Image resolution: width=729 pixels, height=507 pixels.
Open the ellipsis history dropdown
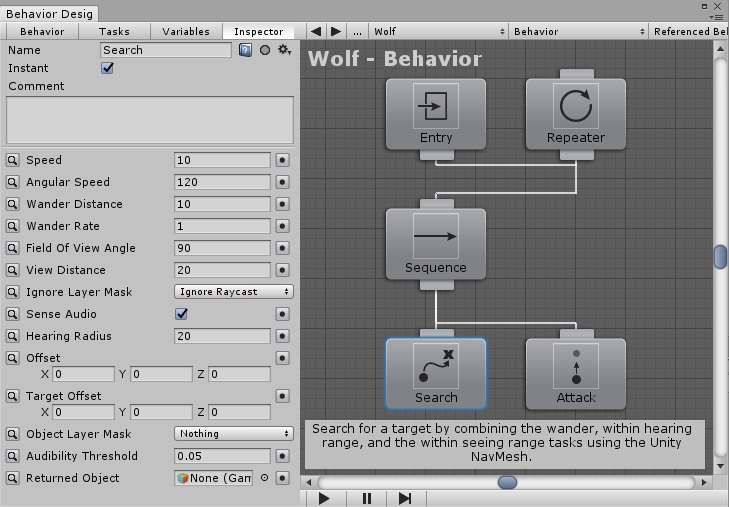point(357,31)
